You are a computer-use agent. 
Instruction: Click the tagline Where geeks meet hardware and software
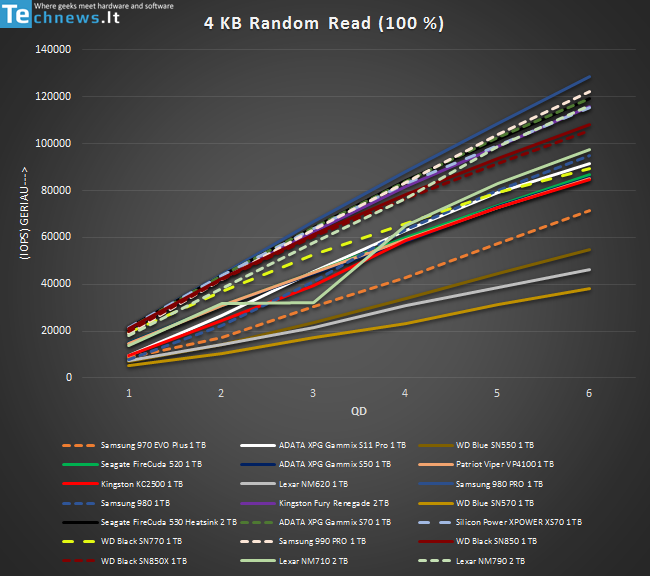(x=104, y=6)
